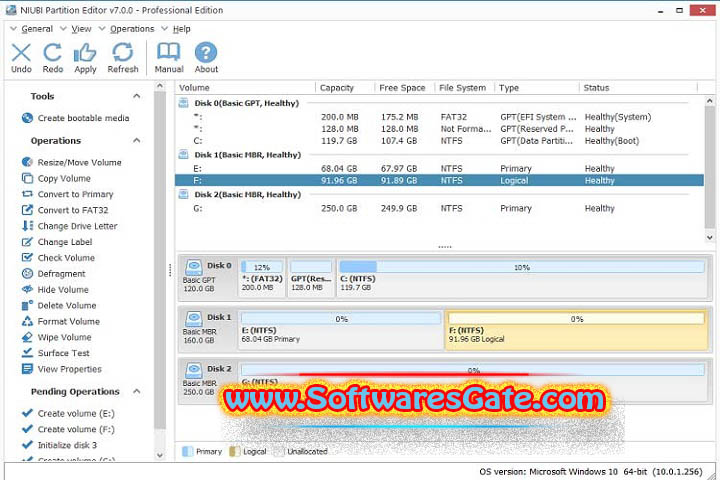The width and height of the screenshot is (720, 480).
Task: Click the checkmark beside Create volume (E:)
Action: tap(27, 413)
